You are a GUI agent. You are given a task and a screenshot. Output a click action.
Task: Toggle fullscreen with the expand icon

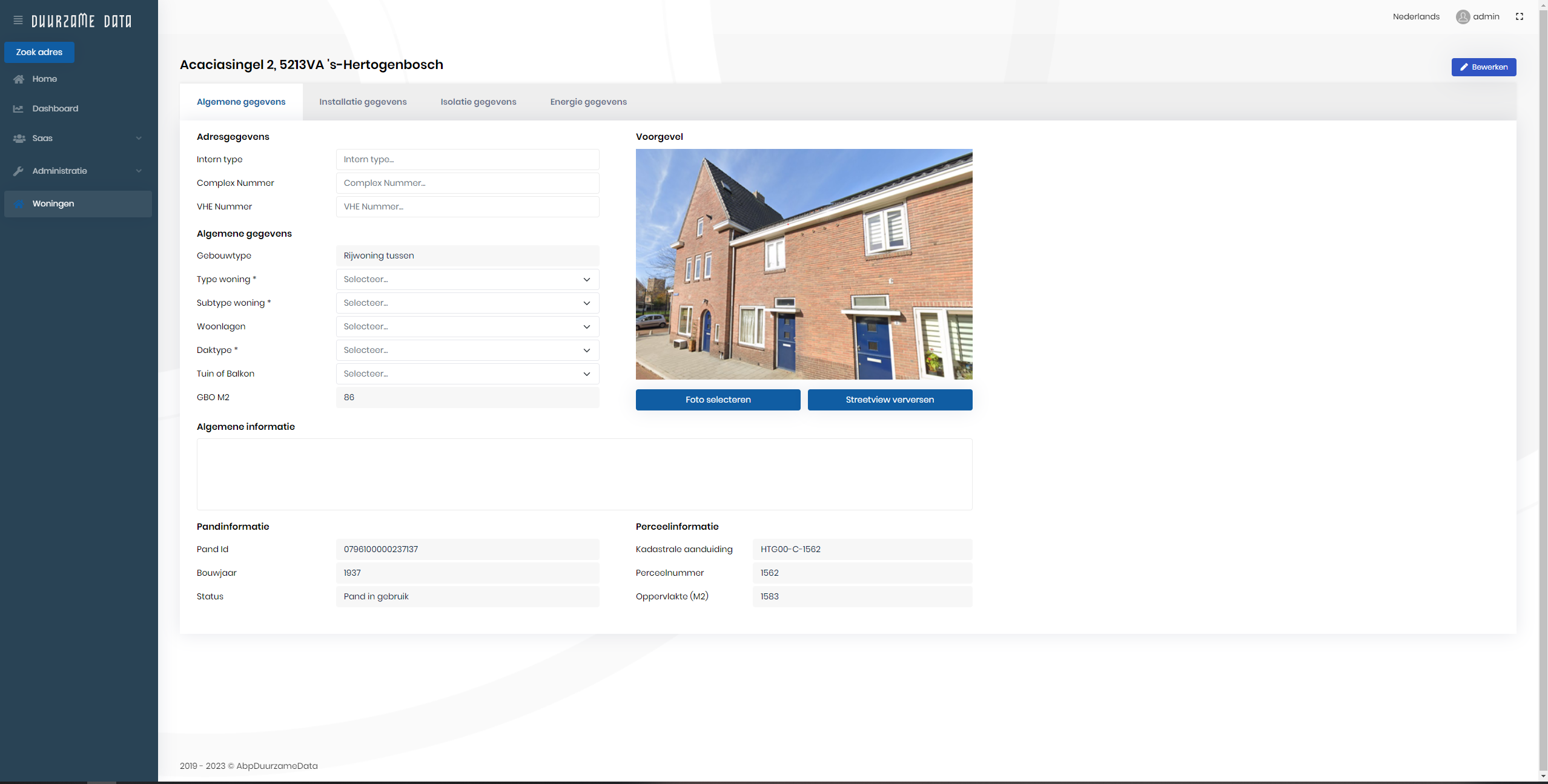[1519, 17]
